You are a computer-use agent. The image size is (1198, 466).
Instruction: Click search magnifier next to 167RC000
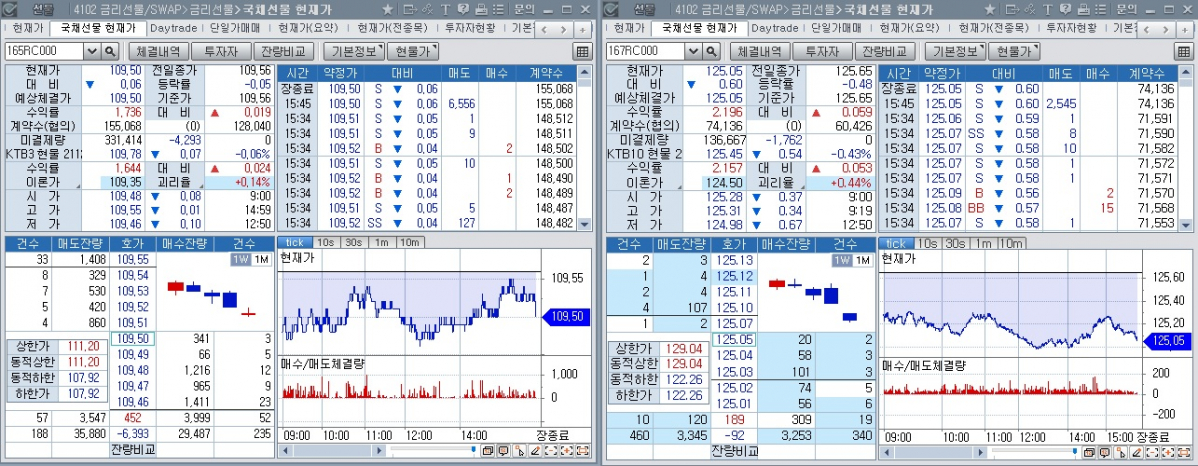point(712,51)
